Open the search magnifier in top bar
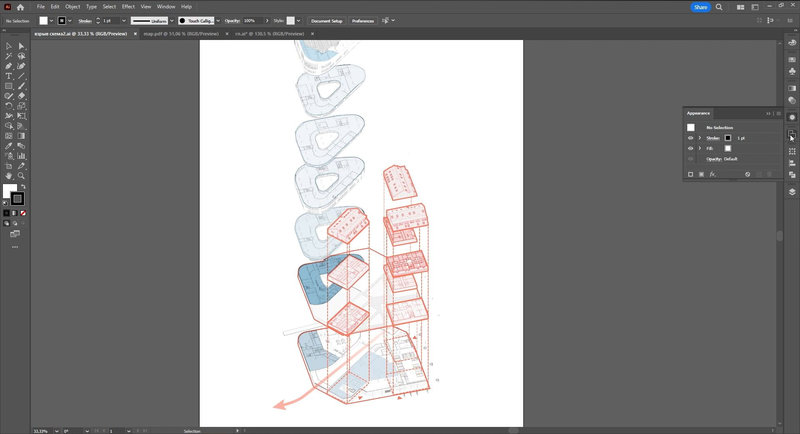The width and height of the screenshot is (800, 434). 719,7
